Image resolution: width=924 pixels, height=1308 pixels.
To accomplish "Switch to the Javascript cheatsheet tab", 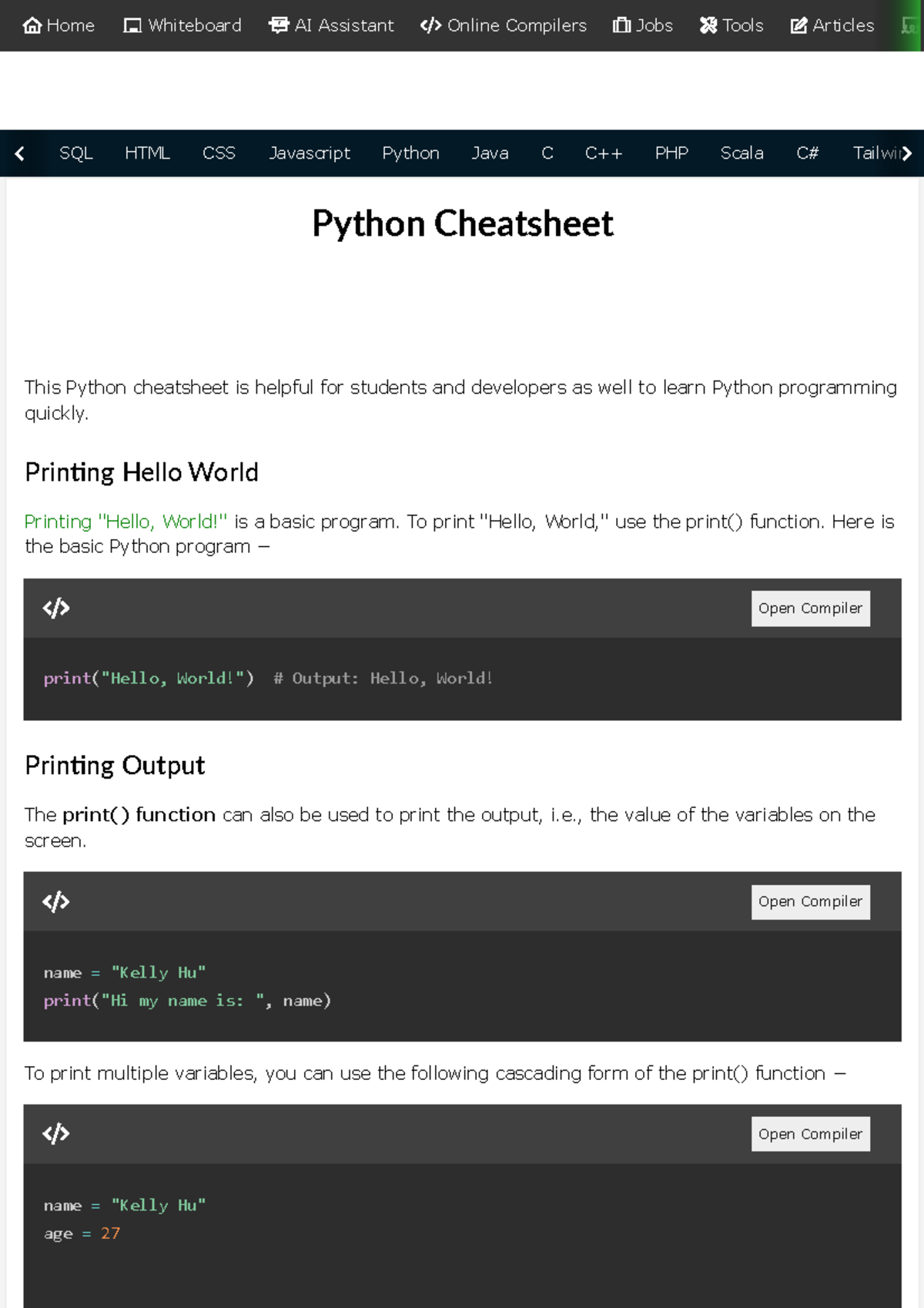I will [x=309, y=153].
